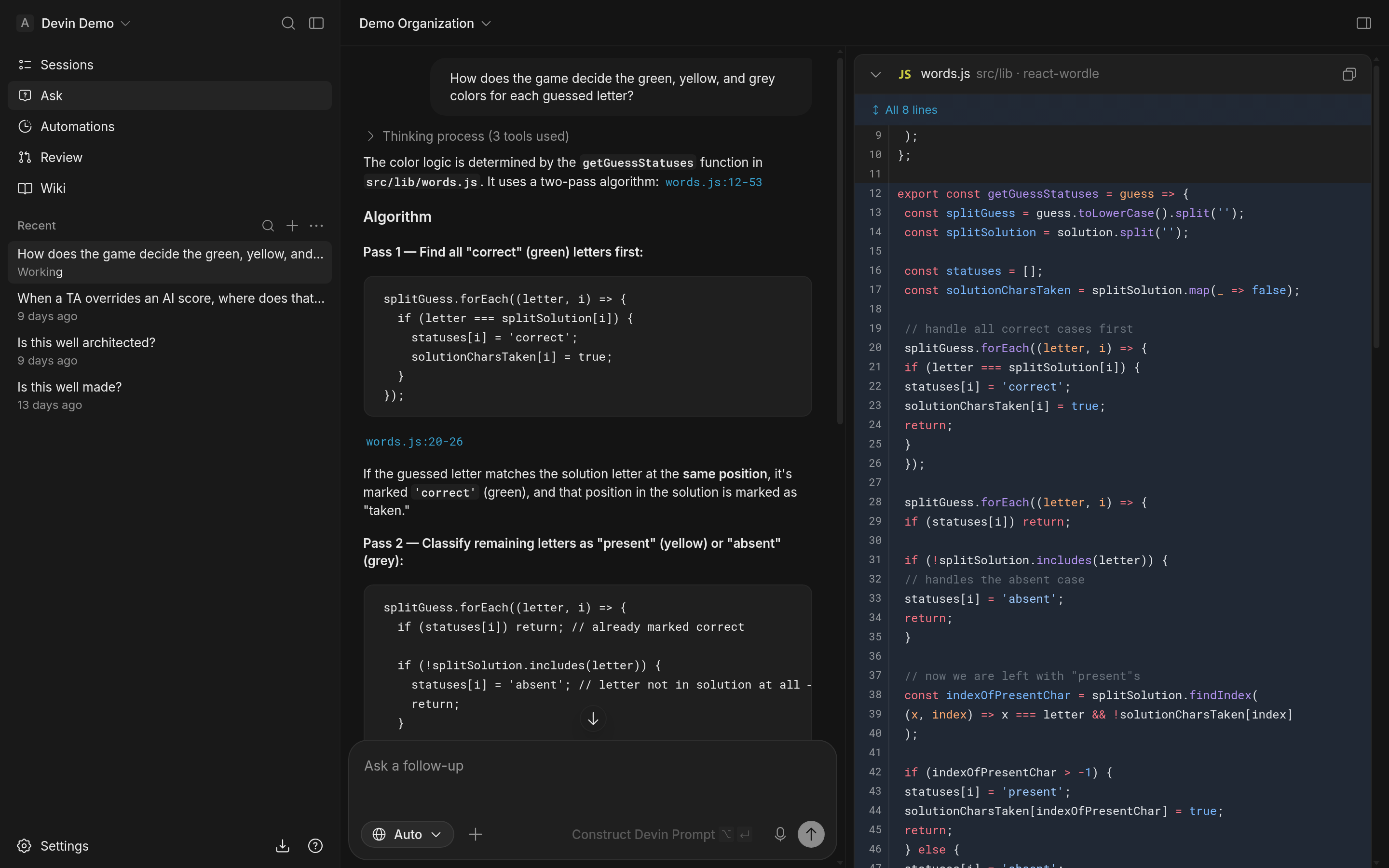Click the Ask question-box icon
Viewport: 1389px width, 868px height.
coord(25,95)
